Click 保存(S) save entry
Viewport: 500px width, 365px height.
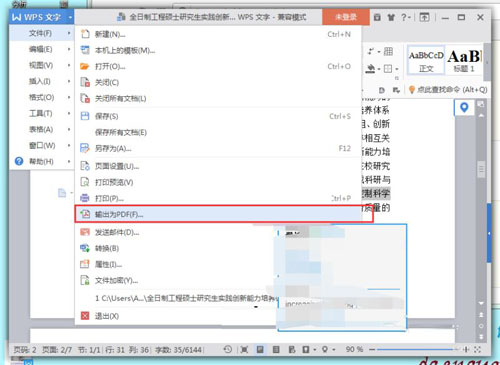tap(218, 116)
